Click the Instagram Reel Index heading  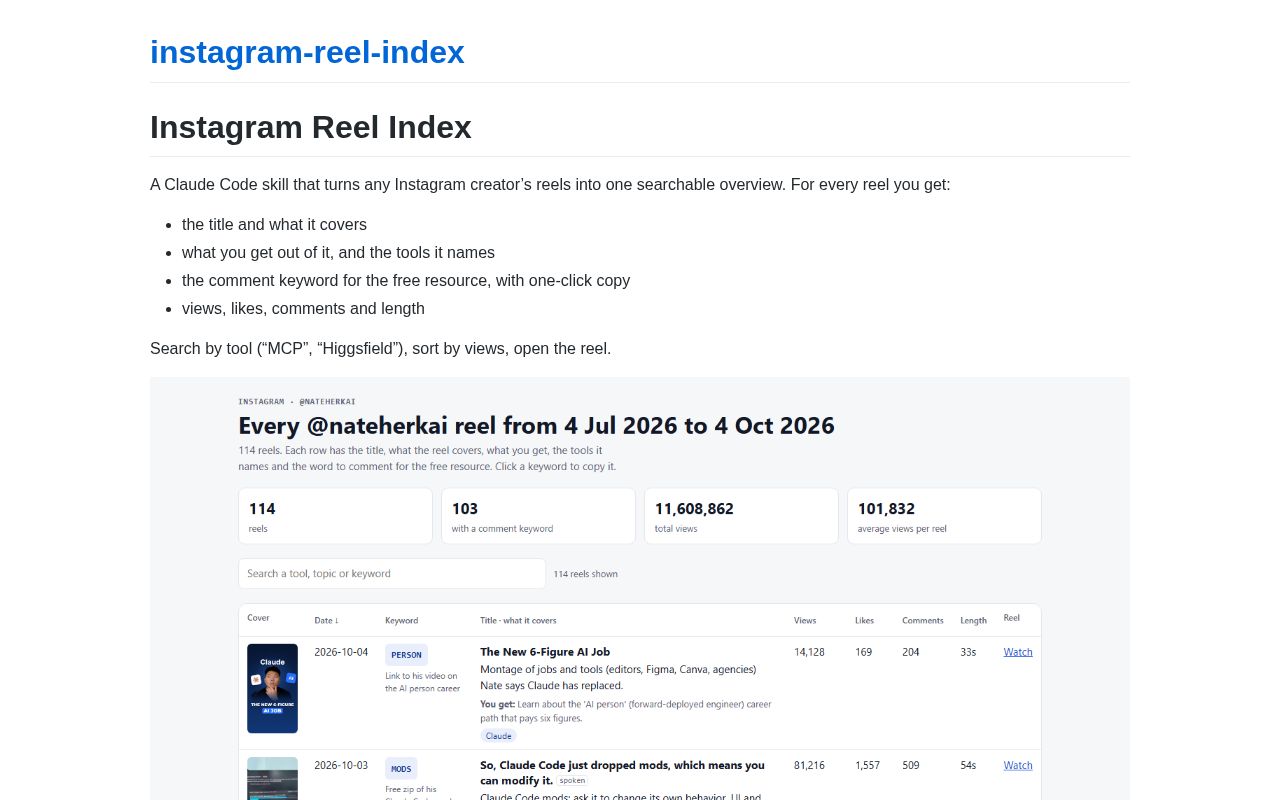coord(311,127)
